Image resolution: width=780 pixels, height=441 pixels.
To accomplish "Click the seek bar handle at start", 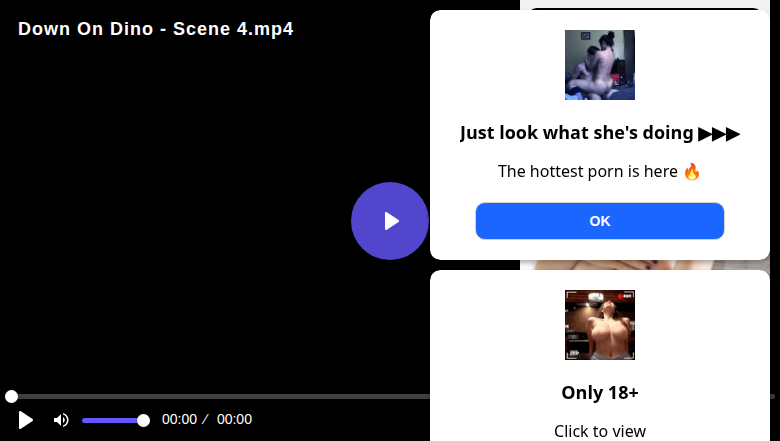I will [x=11, y=397].
